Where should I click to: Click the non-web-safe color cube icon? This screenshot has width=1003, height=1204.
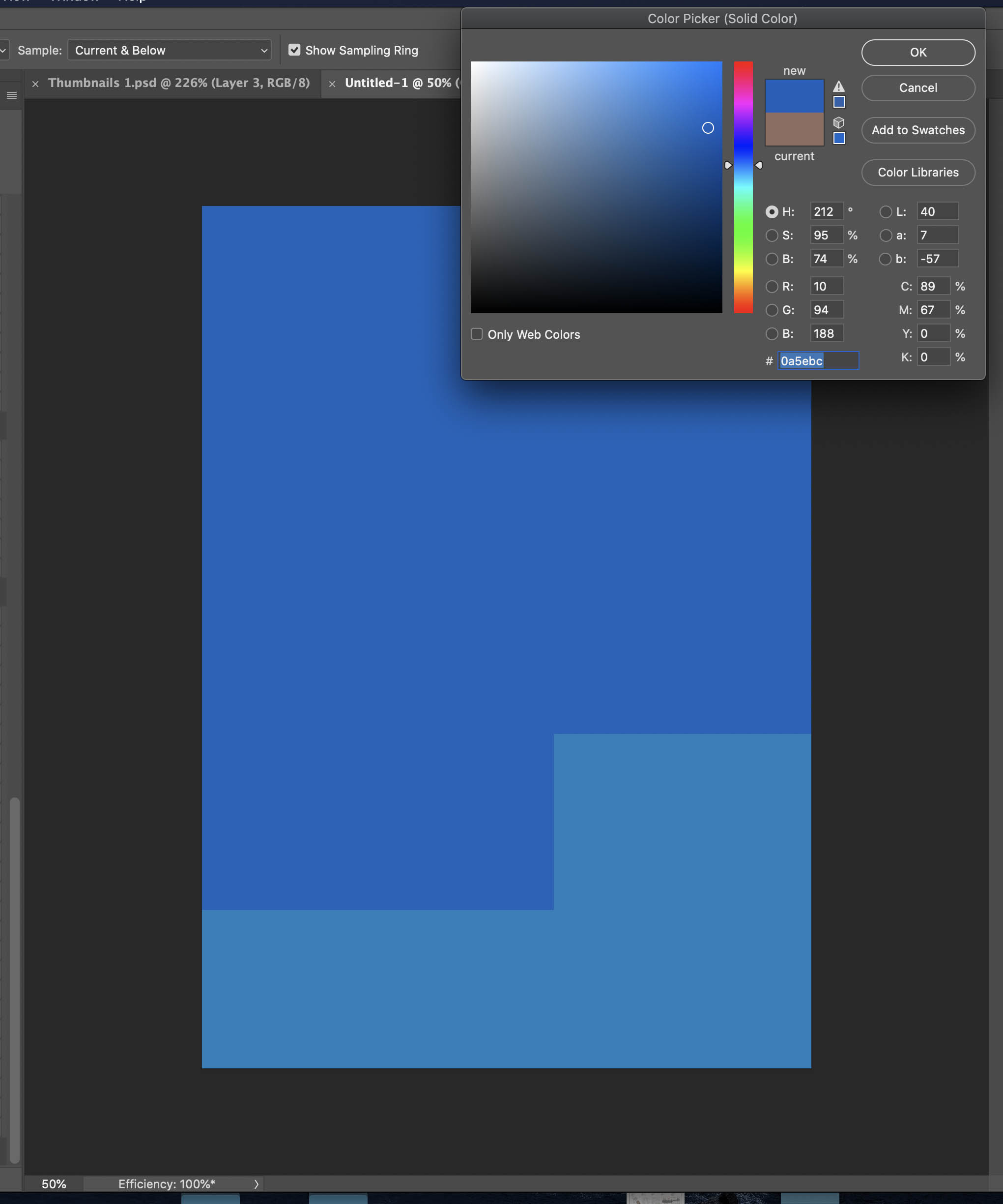point(839,122)
